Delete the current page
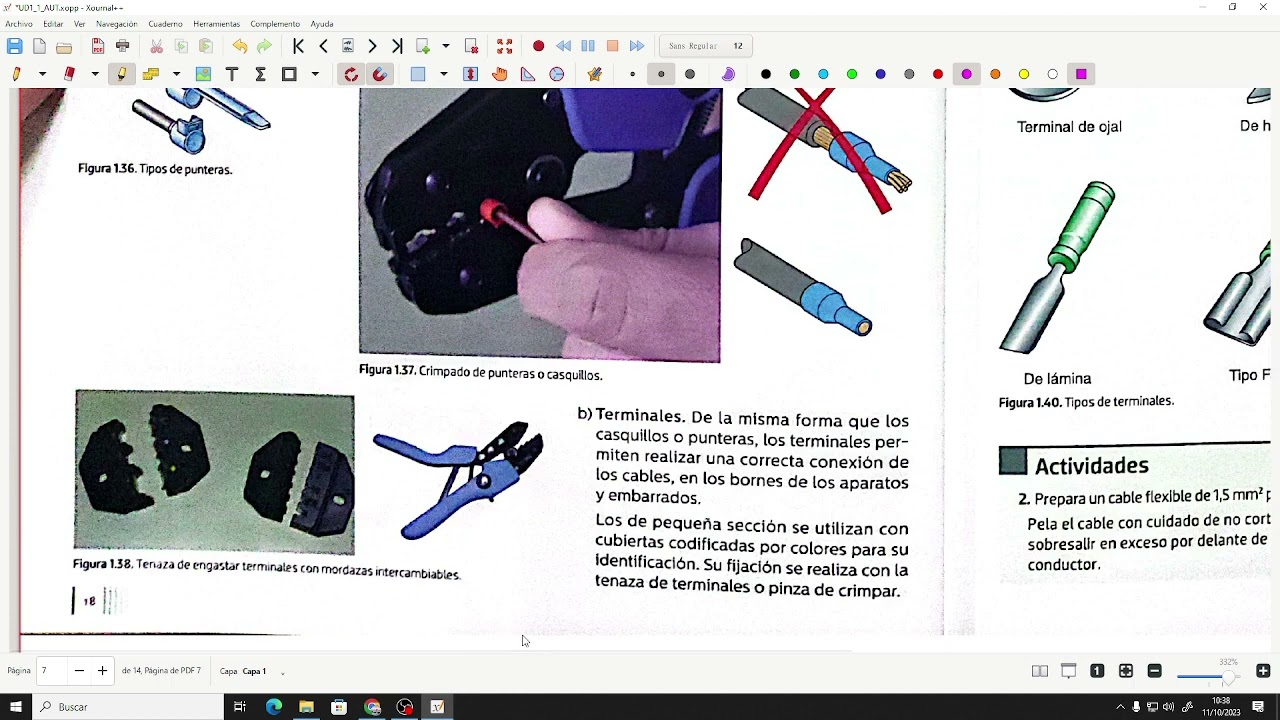 pyautogui.click(x=472, y=46)
